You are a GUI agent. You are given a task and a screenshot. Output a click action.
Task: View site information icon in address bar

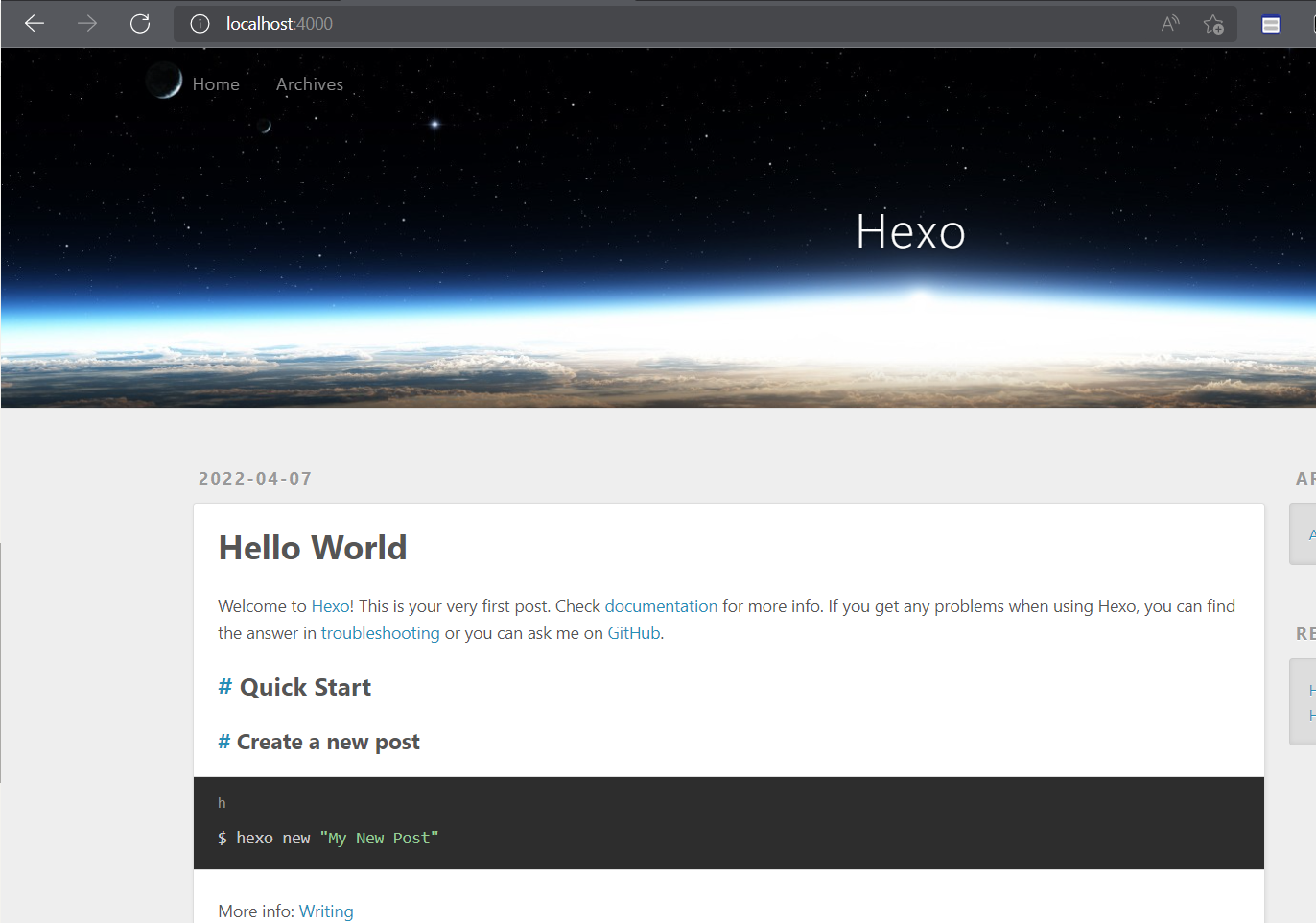pos(200,24)
